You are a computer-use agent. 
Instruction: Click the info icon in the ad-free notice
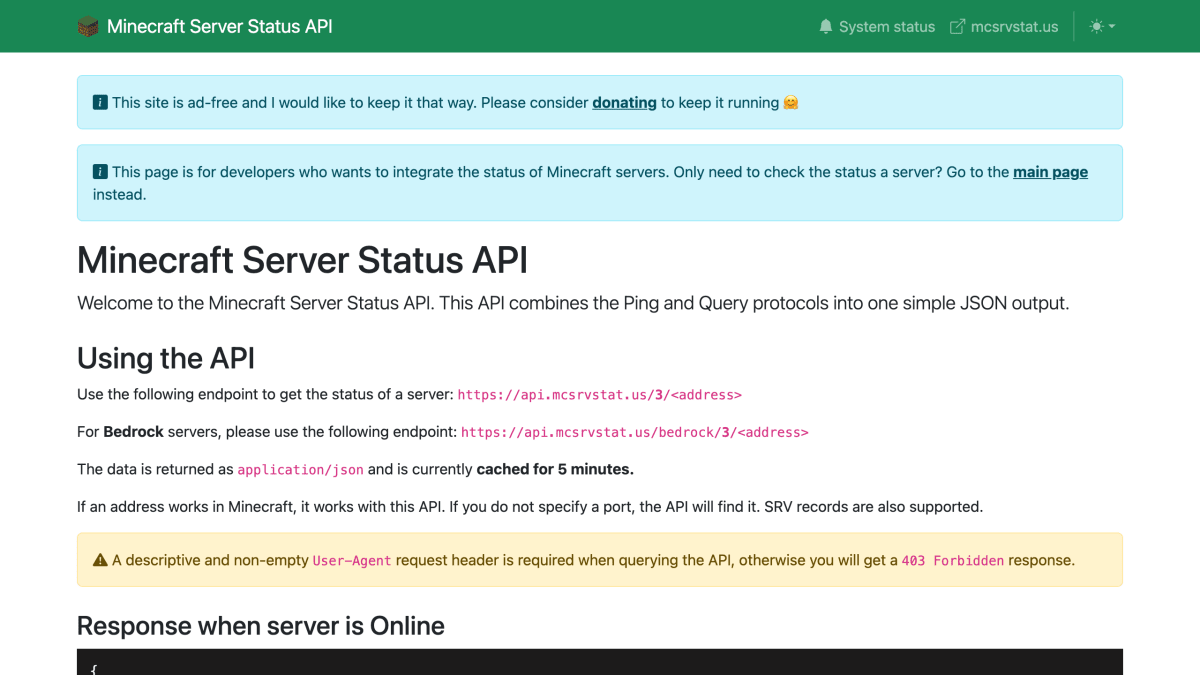point(100,102)
